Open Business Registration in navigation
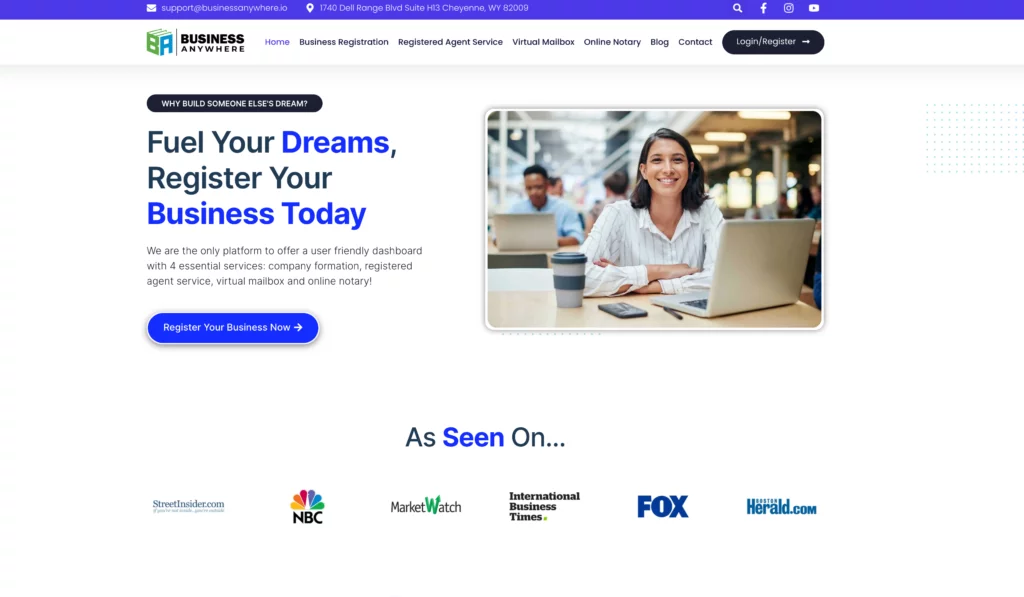Viewport: 1024px width, 597px height. point(344,42)
